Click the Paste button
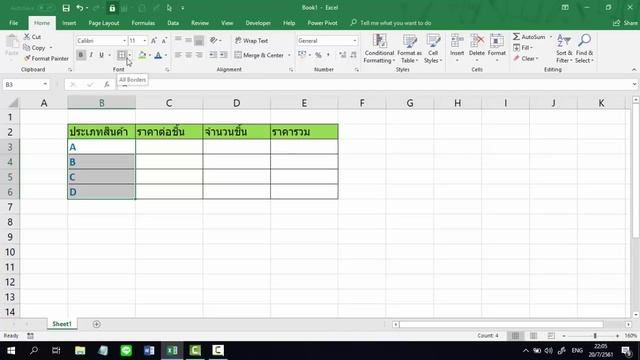 (12, 45)
